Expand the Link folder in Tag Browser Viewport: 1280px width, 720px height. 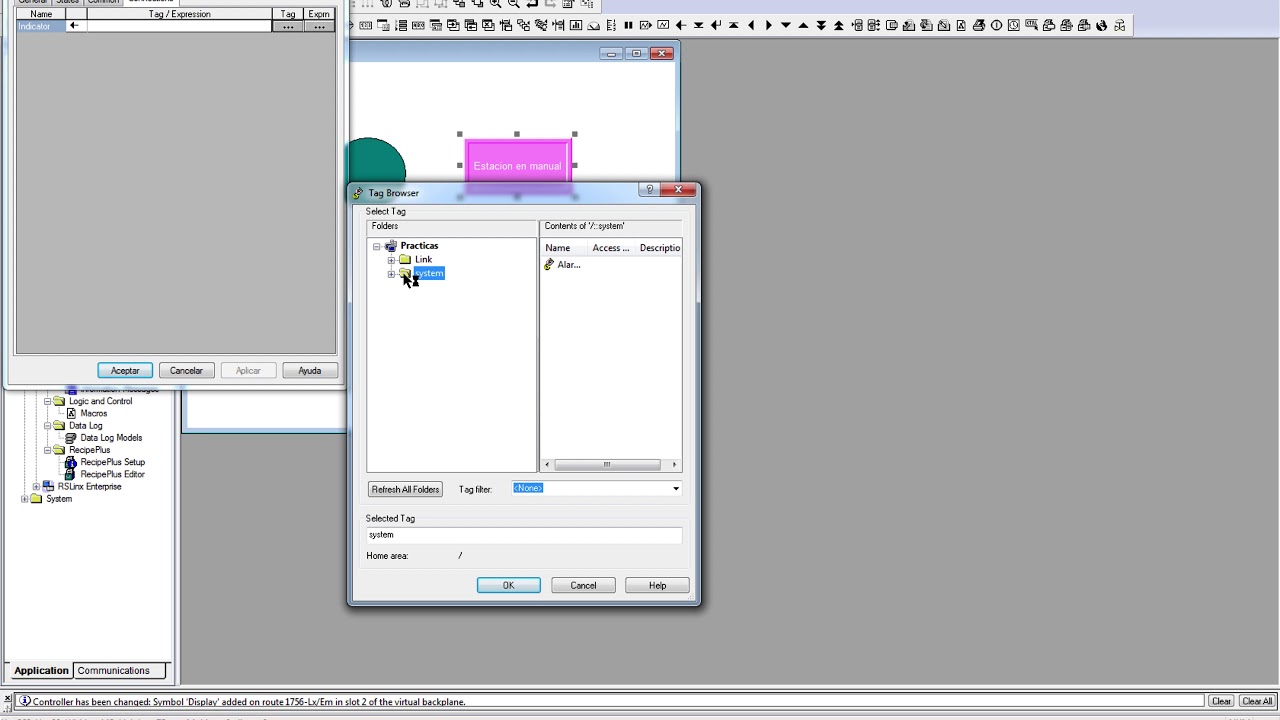tap(391, 260)
